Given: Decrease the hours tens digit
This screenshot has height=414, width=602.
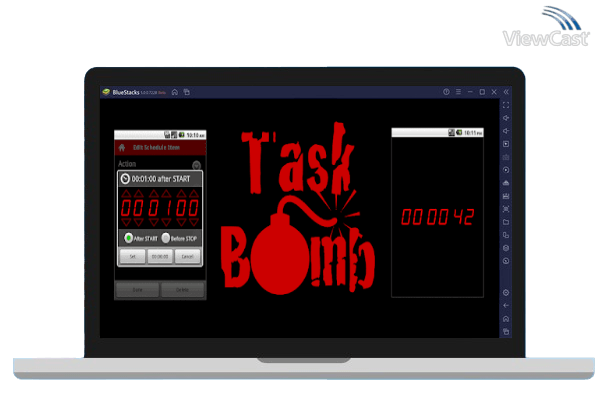Looking at the screenshot, I should pos(126,222).
